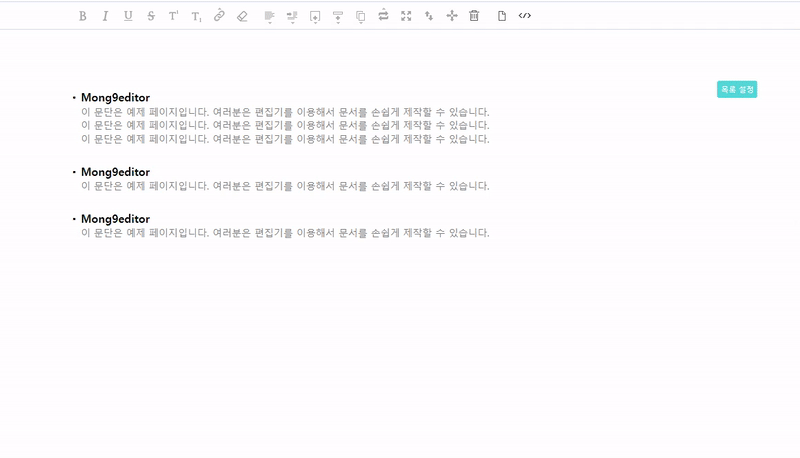Click the new document page icon
The width and height of the screenshot is (800, 458).
[x=502, y=16]
